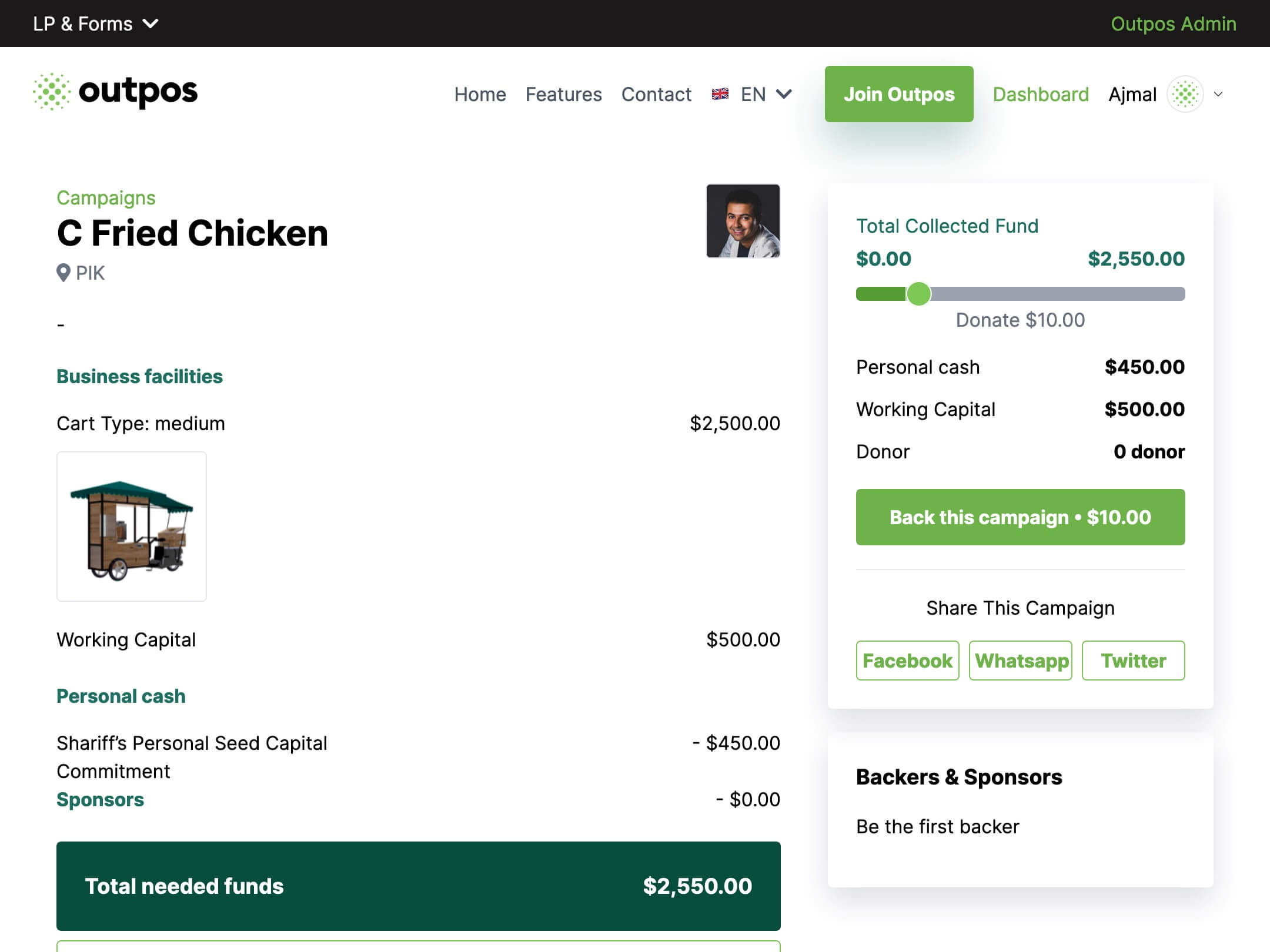Open the Contact page
The image size is (1270, 952).
656,94
